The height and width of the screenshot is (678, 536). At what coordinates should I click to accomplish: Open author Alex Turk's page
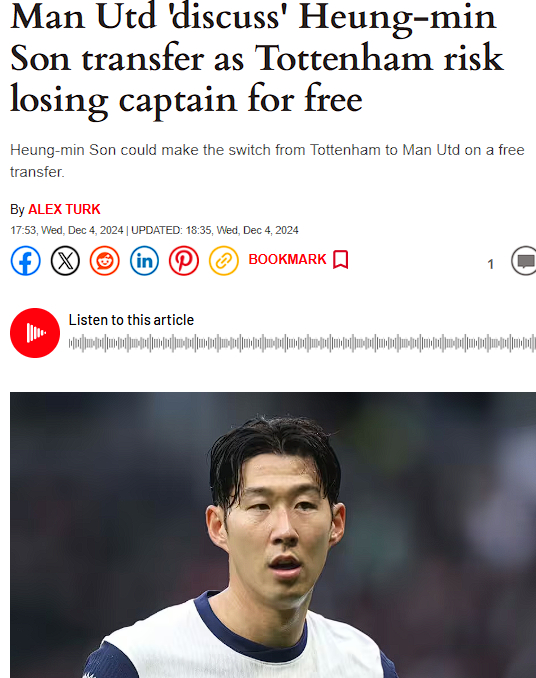[64, 209]
